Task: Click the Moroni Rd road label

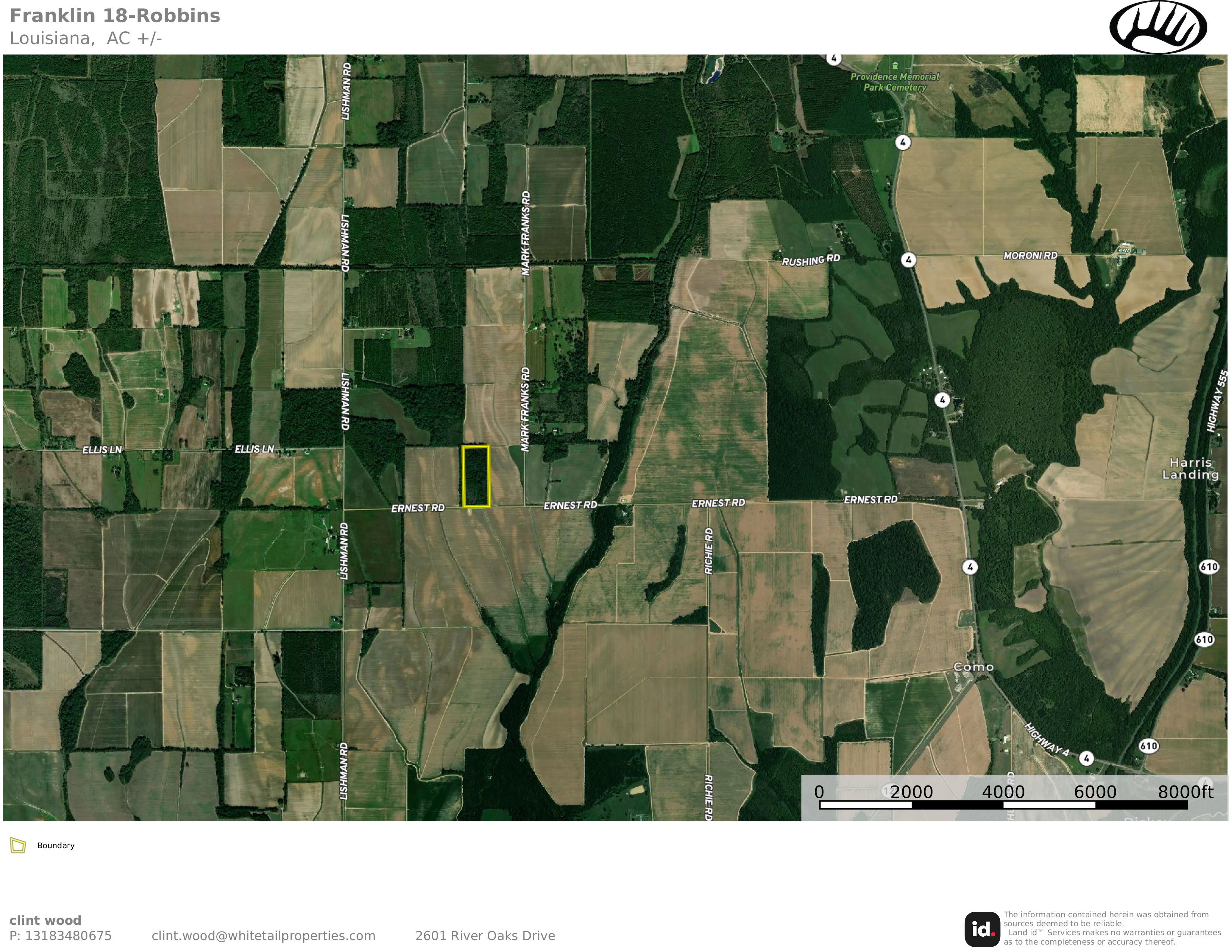Action: click(x=1030, y=255)
